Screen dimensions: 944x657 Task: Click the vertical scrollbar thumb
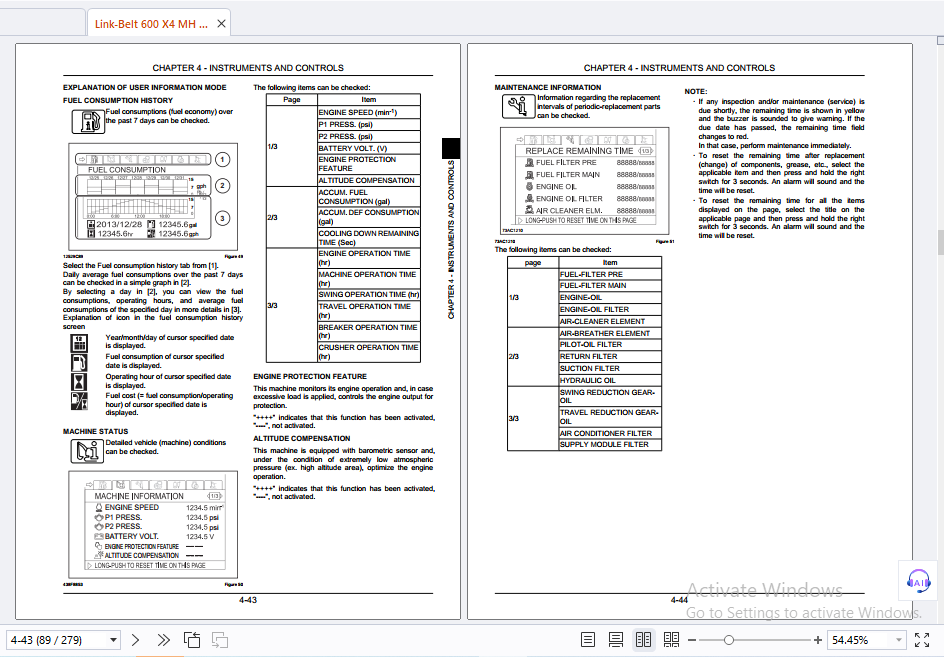coord(940,243)
